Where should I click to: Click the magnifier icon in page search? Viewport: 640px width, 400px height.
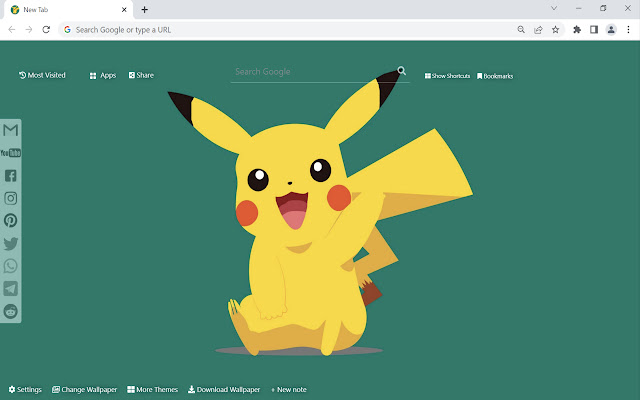point(402,71)
